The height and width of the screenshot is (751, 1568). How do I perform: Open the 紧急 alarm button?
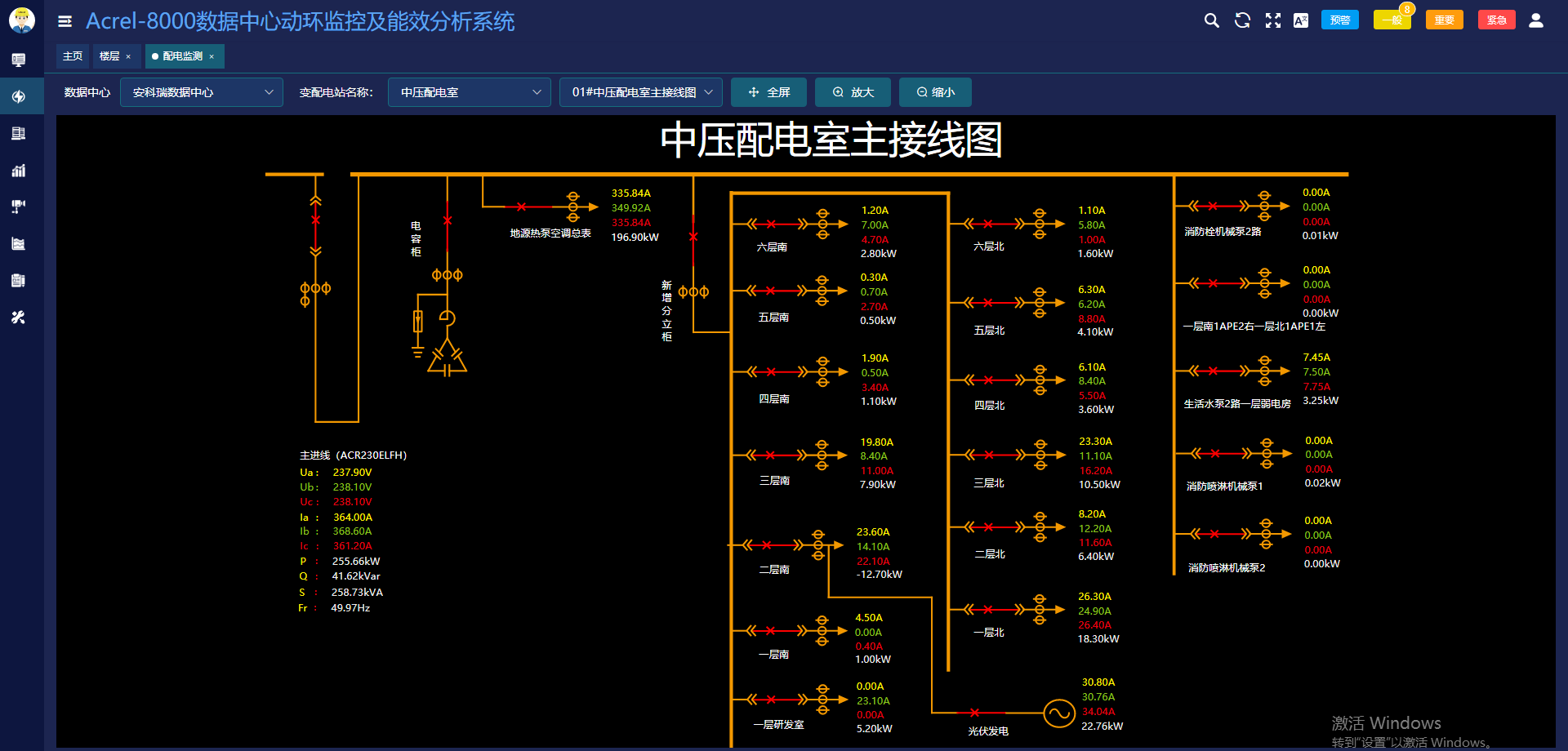click(1497, 20)
